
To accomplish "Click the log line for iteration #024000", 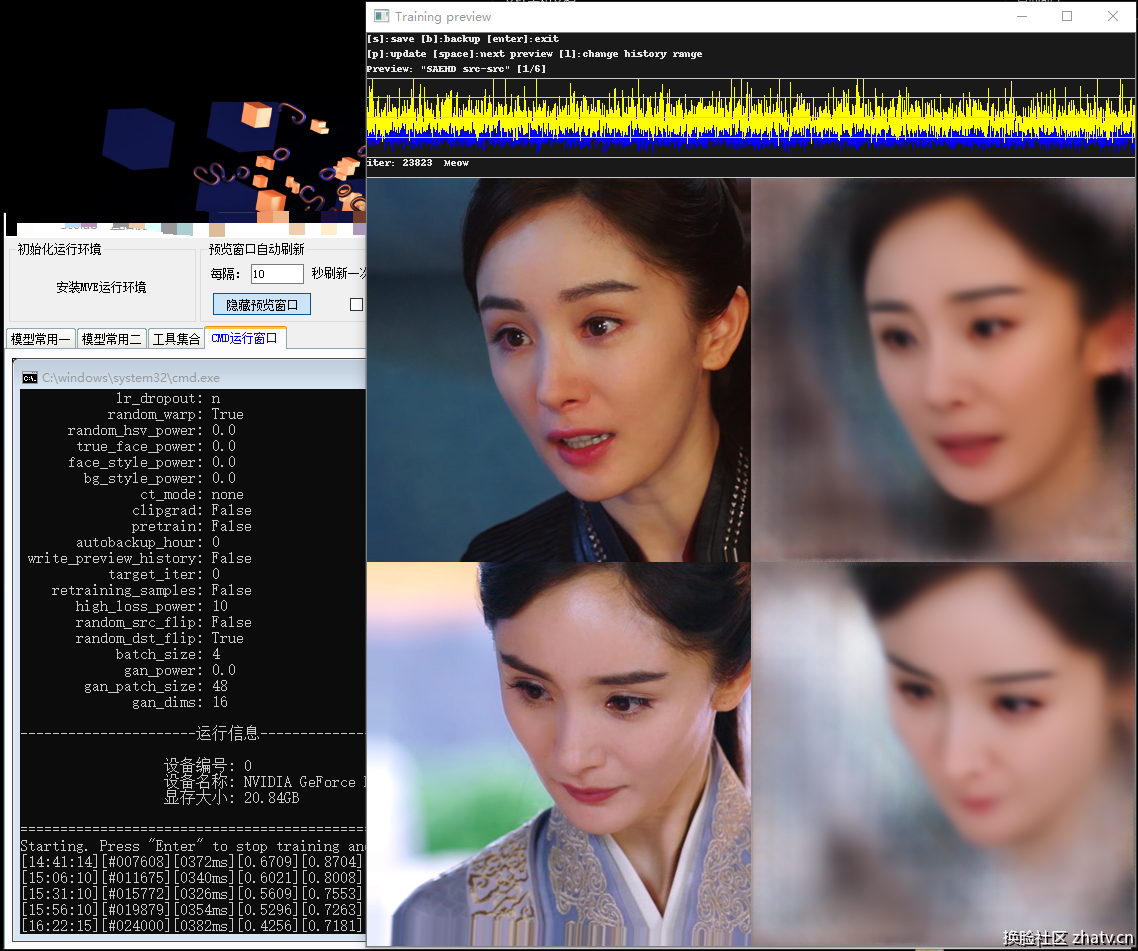I will coord(192,926).
